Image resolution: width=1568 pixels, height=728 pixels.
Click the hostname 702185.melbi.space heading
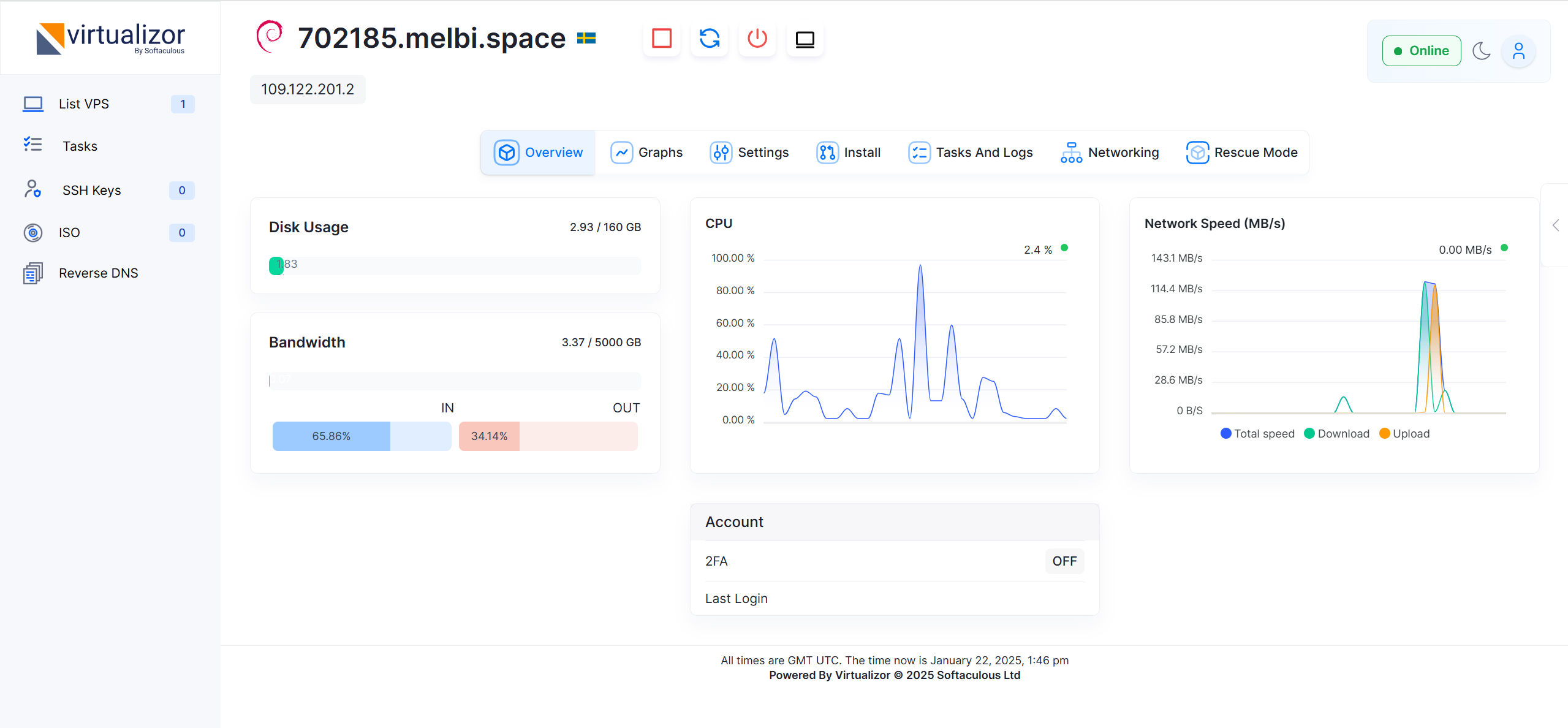pos(431,38)
